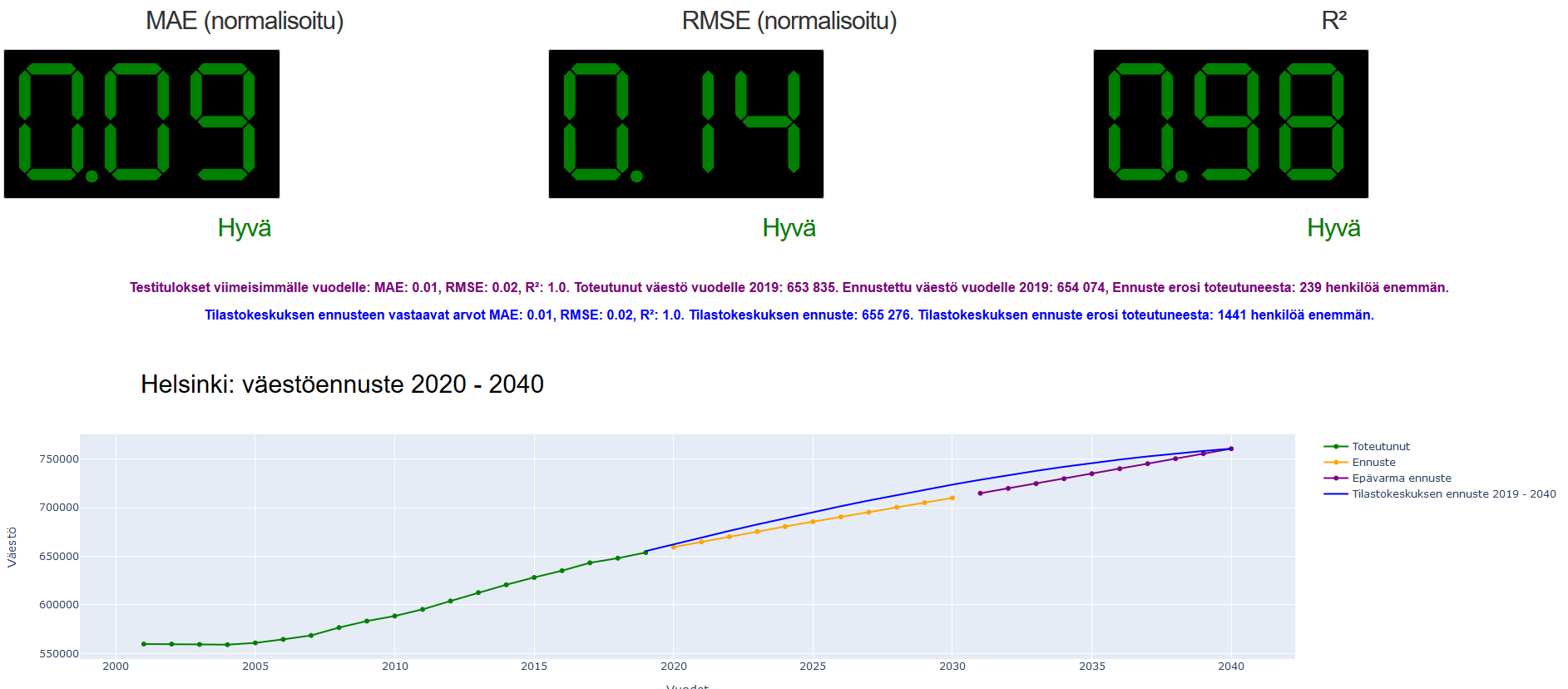Click the 2031 purple uncertain forecast point
This screenshot has height=689, width=1568.
point(980,493)
